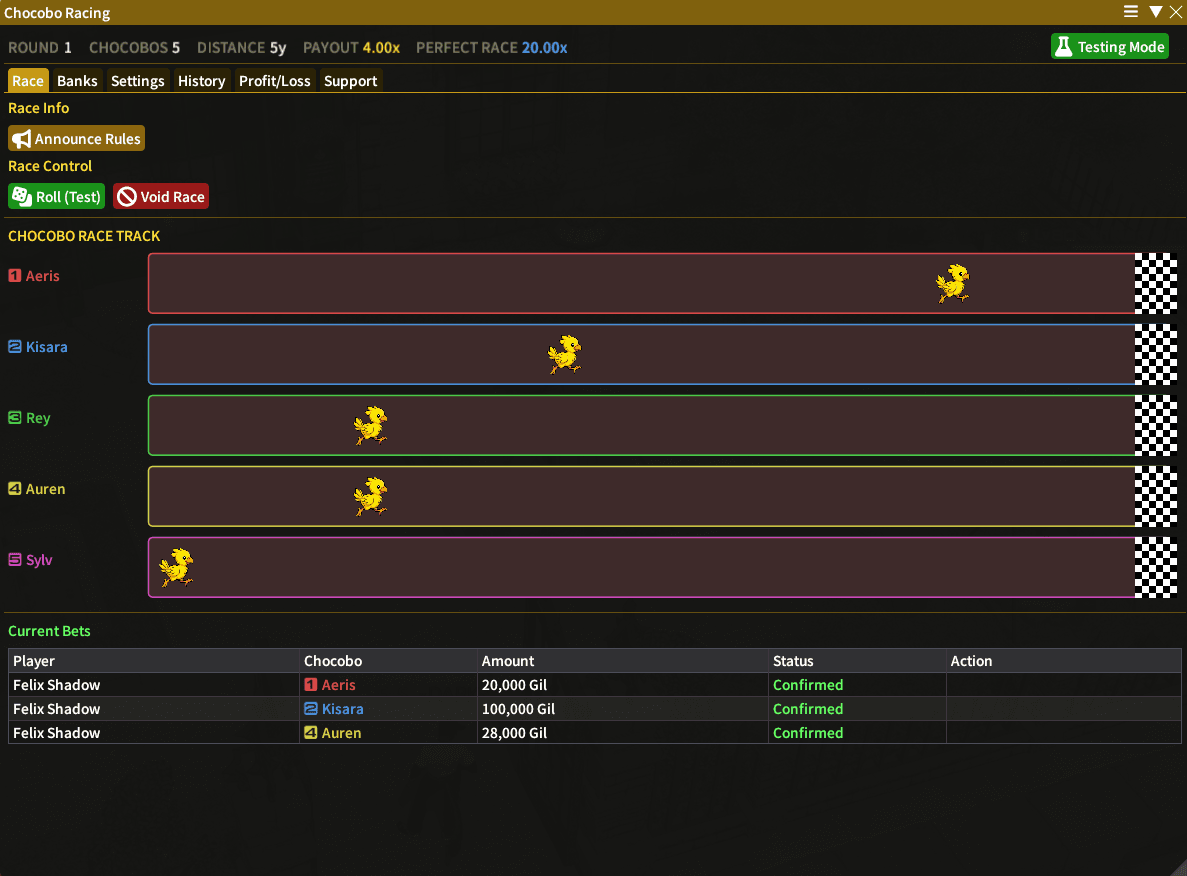Close the Chocobo Racing window

coord(1176,11)
